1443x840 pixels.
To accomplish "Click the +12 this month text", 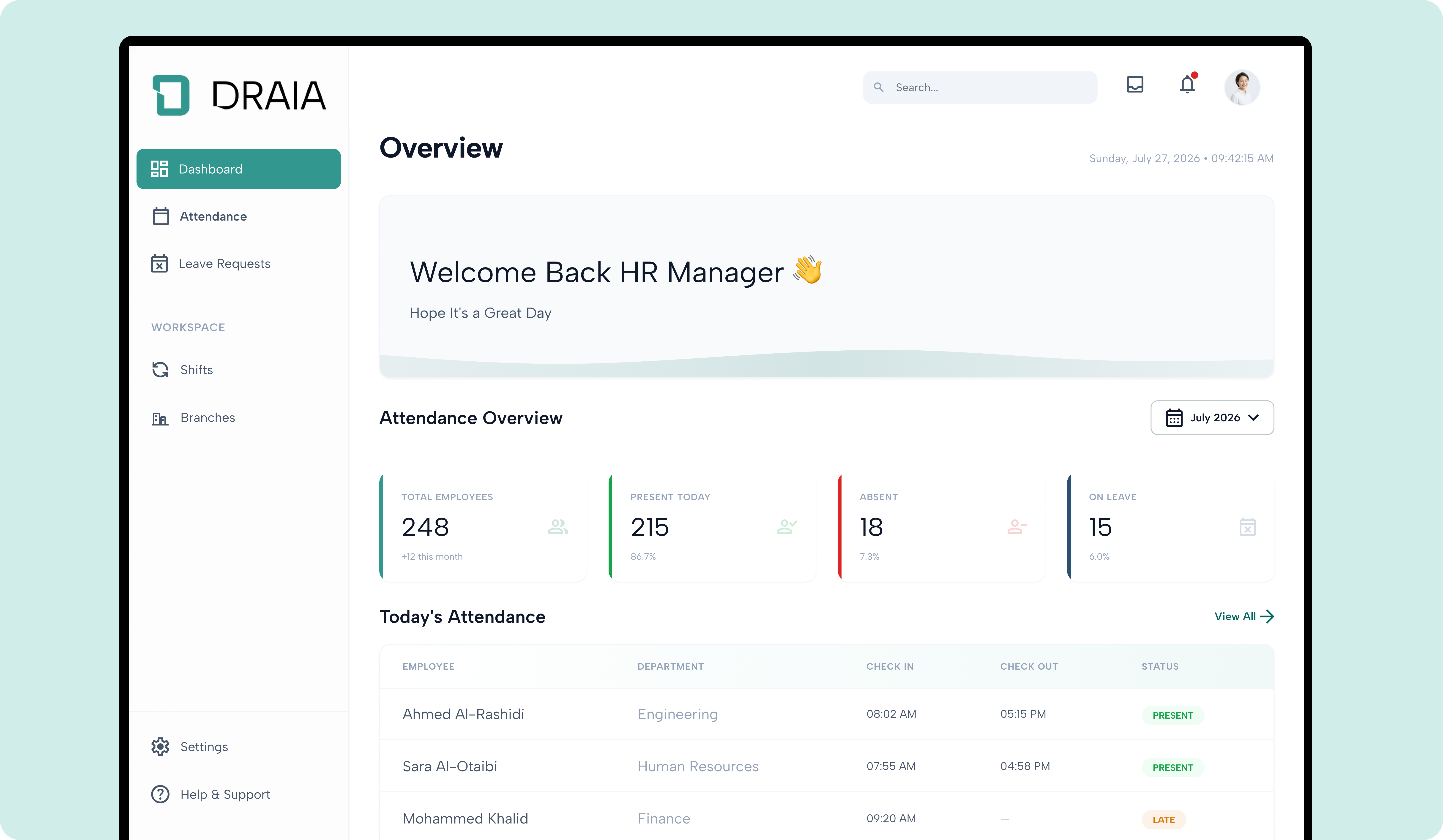I will pyautogui.click(x=432, y=556).
